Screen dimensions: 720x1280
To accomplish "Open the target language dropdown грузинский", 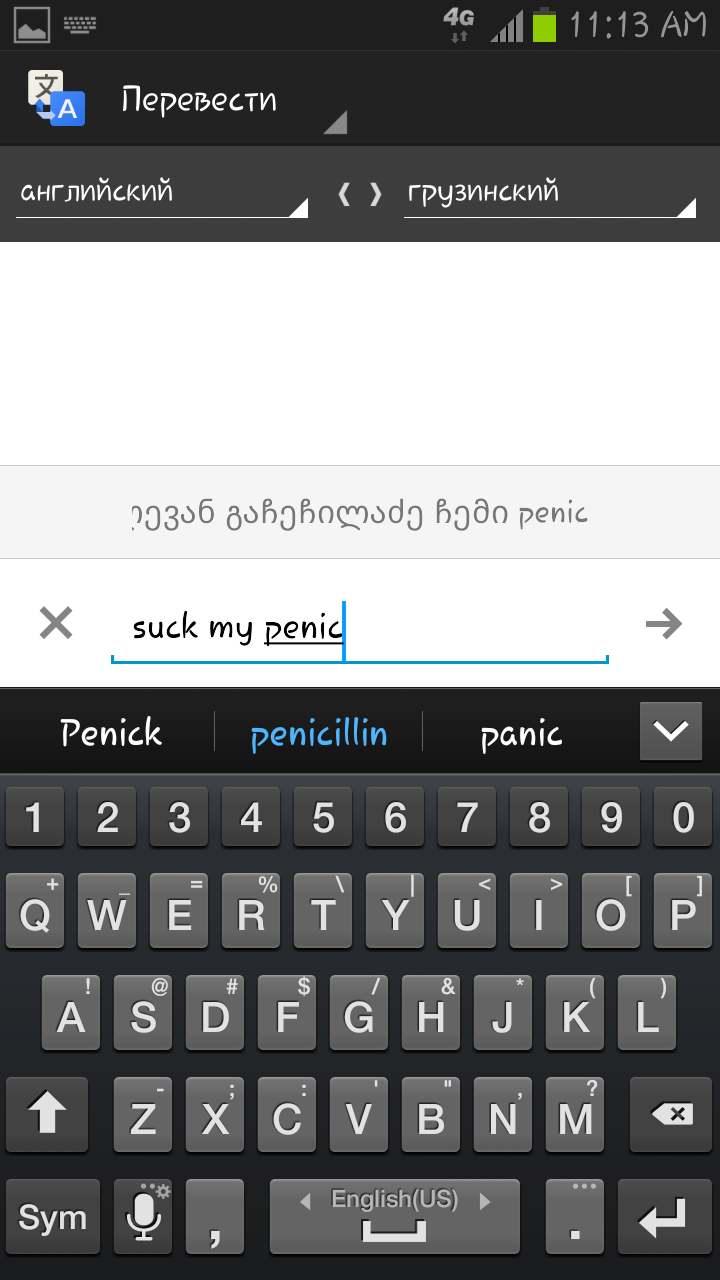I will 550,193.
